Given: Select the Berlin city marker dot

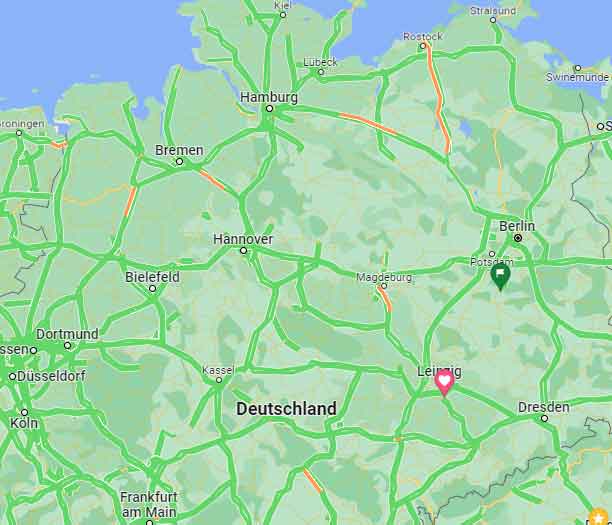Looking at the screenshot, I should point(518,238).
